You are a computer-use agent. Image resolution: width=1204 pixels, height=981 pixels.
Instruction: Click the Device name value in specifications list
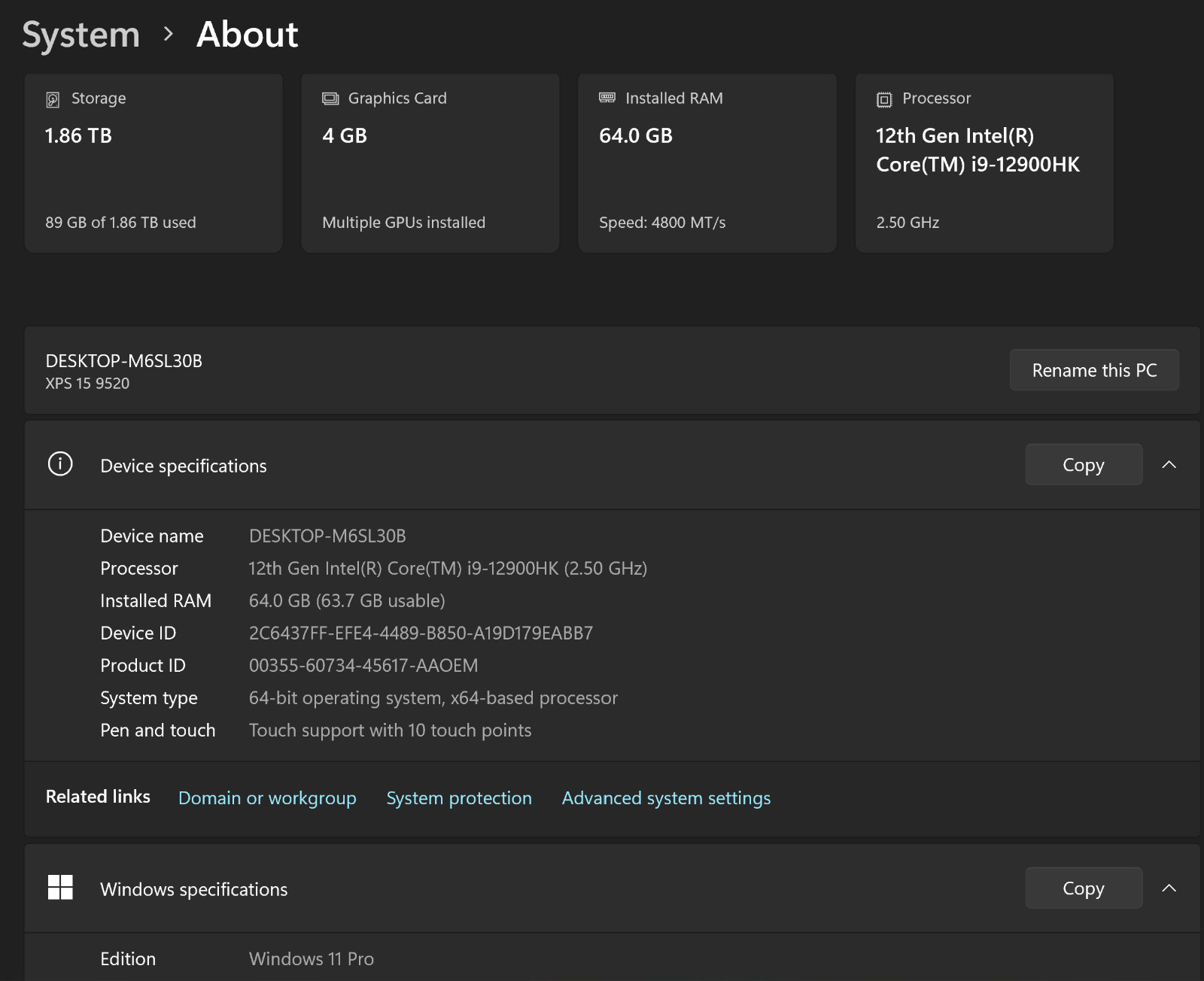[327, 536]
